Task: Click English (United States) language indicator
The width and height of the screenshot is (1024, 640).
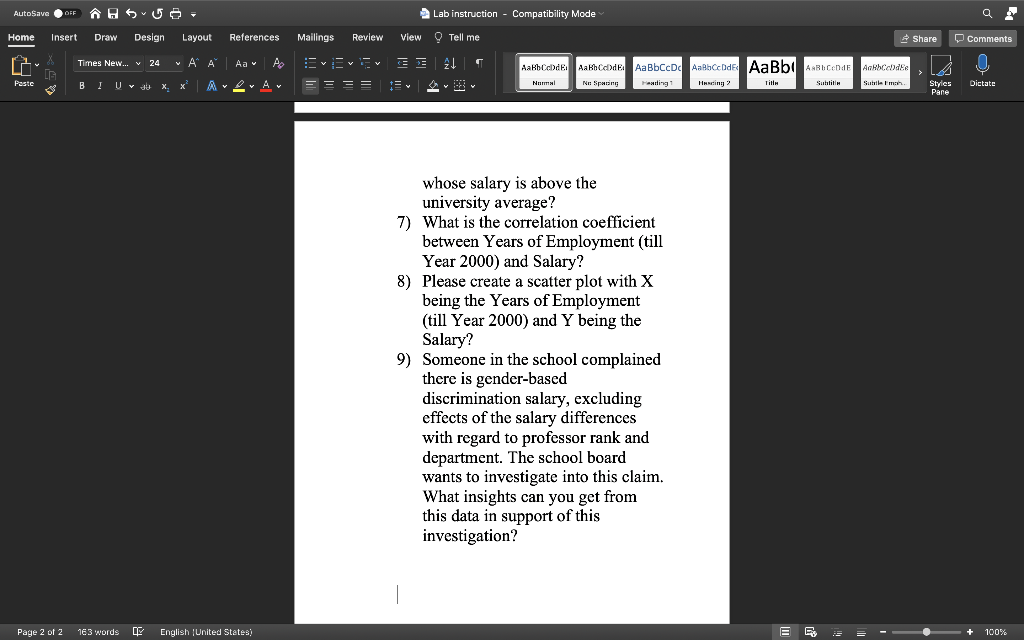Action: click(x=206, y=632)
